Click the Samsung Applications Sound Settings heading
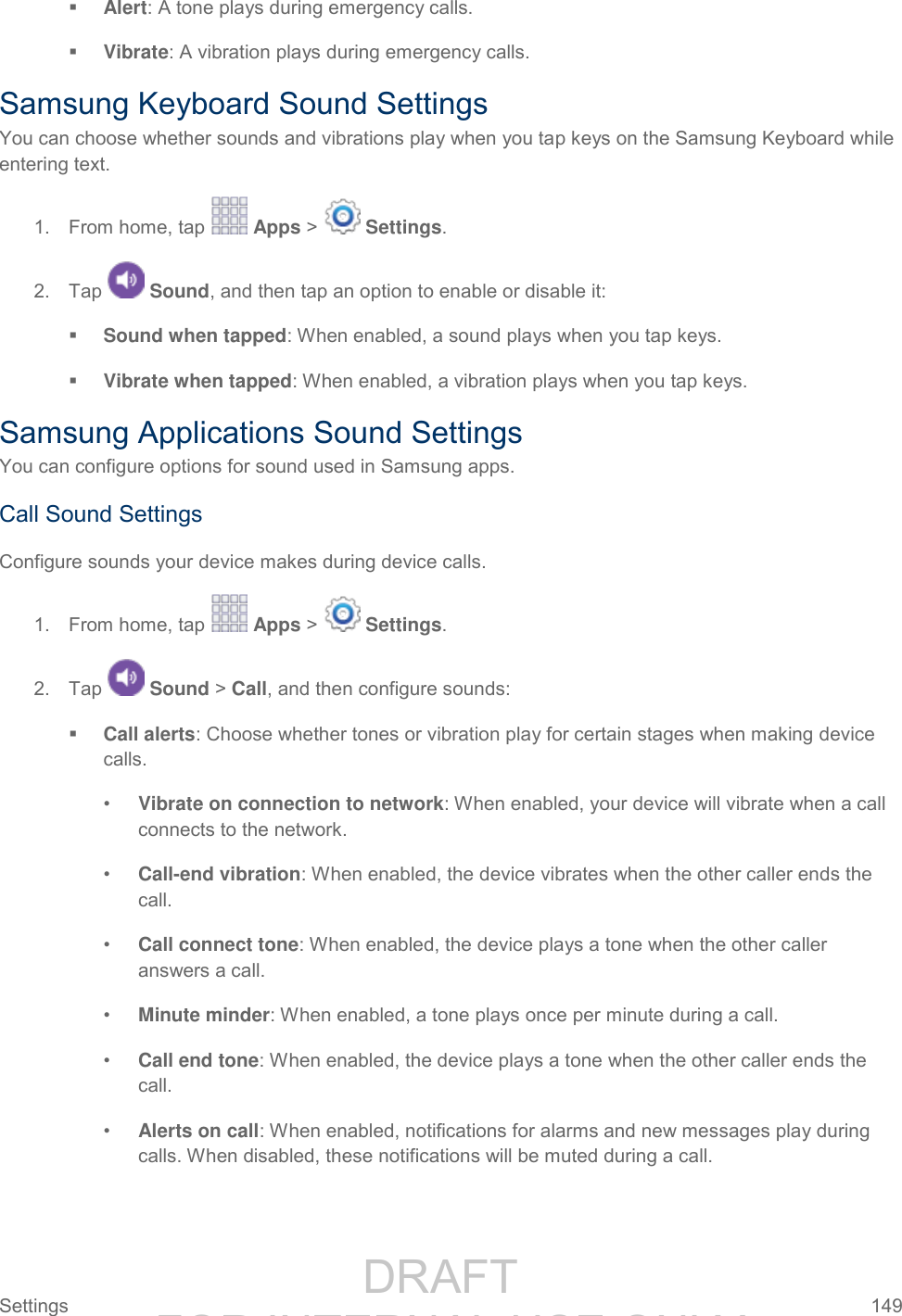Viewport: 902px width, 1316px height. (x=260, y=433)
